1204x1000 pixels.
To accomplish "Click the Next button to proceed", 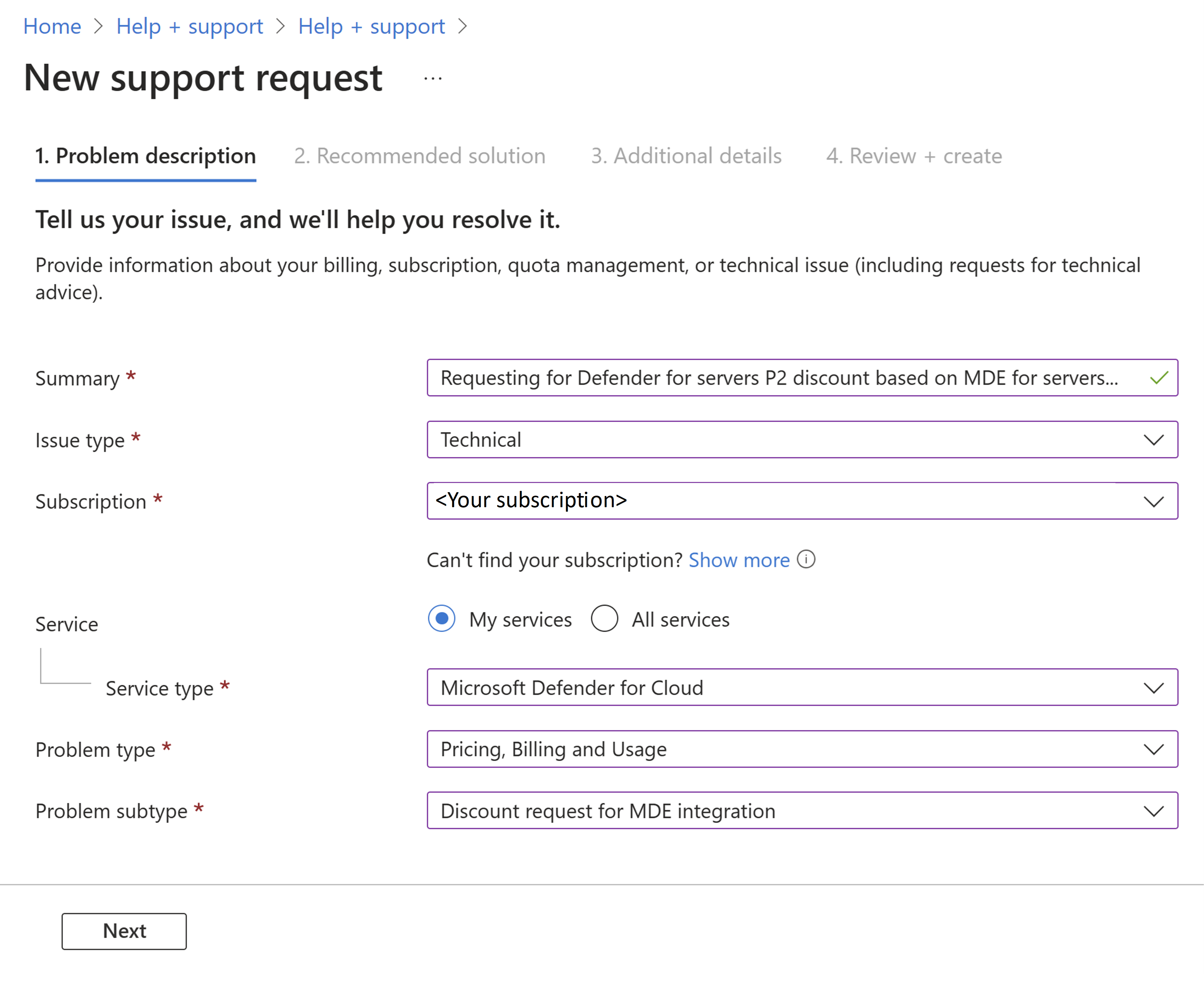I will (125, 930).
